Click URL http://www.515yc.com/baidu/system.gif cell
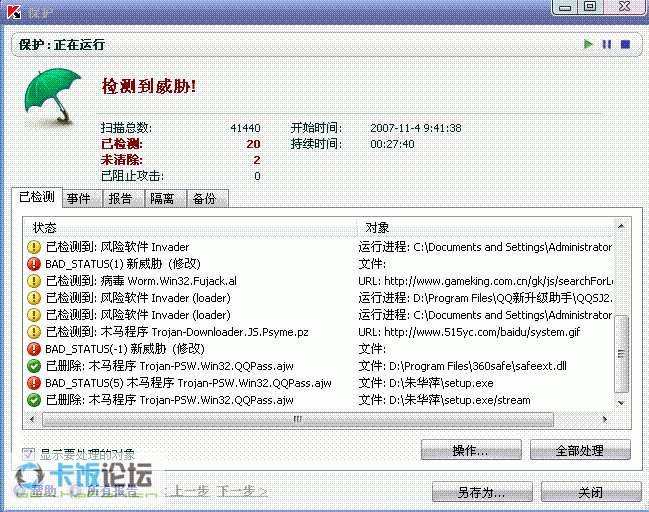The height and width of the screenshot is (512, 649). 469,332
